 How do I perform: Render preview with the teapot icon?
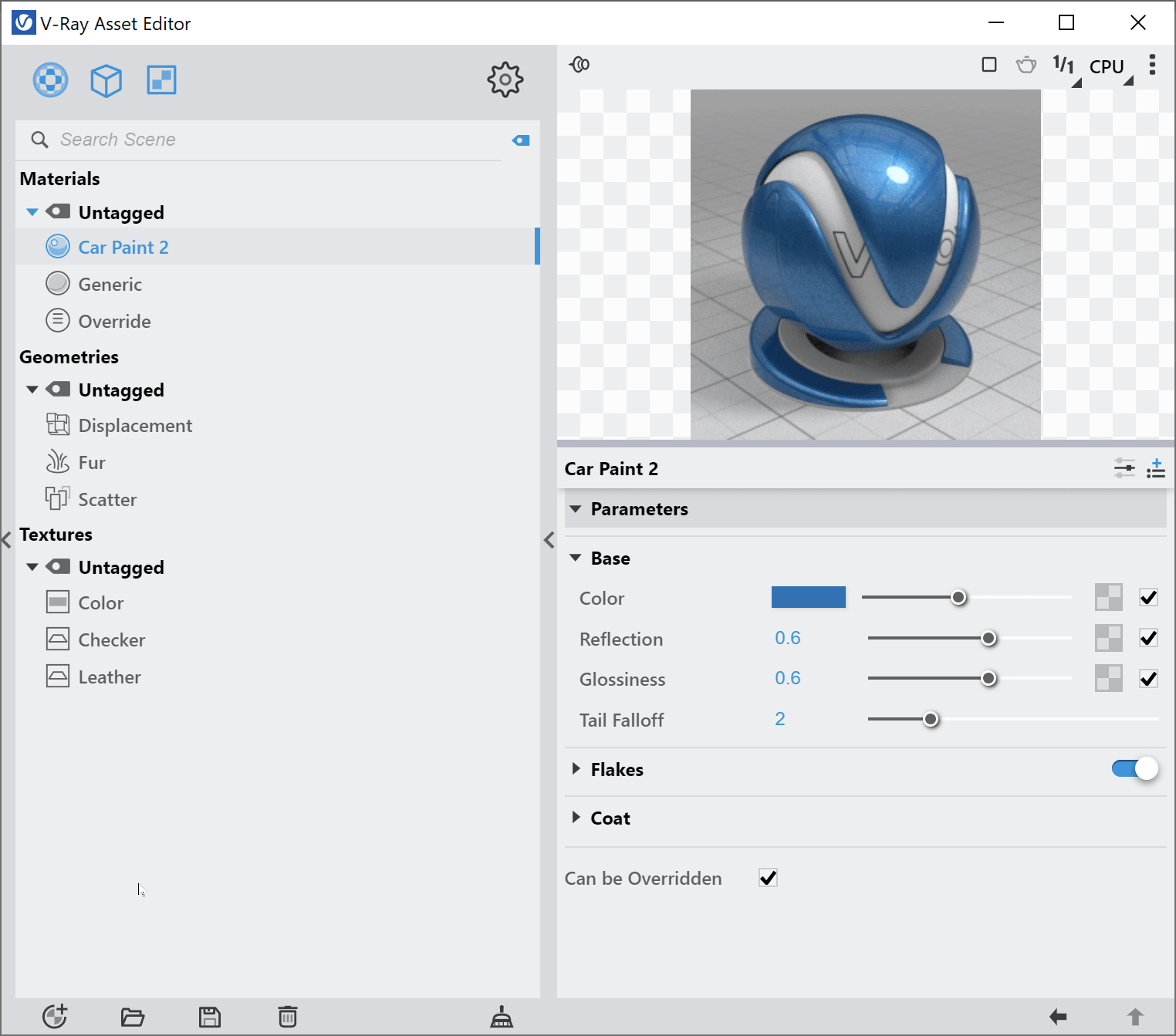(1026, 65)
